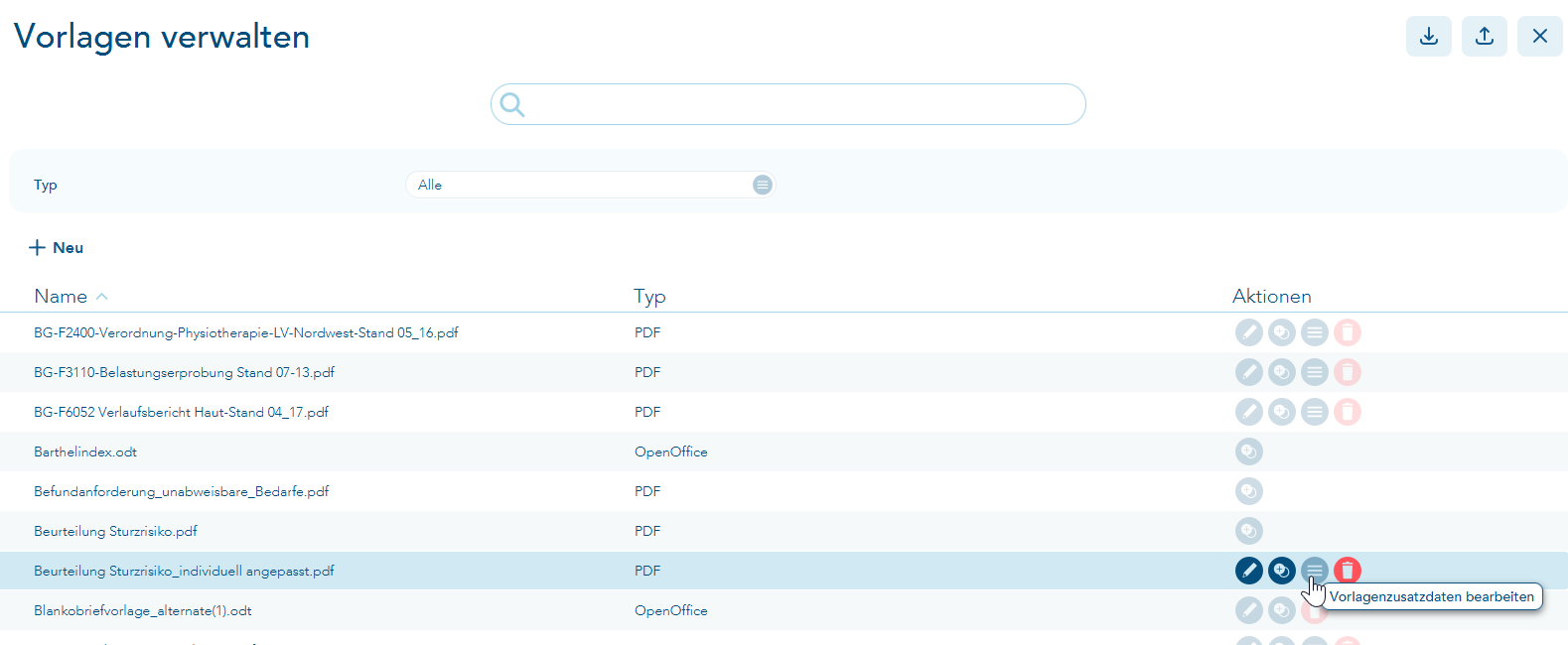
Task: Click the copy icon for the Barthelindex.odt row
Action: pos(1249,451)
